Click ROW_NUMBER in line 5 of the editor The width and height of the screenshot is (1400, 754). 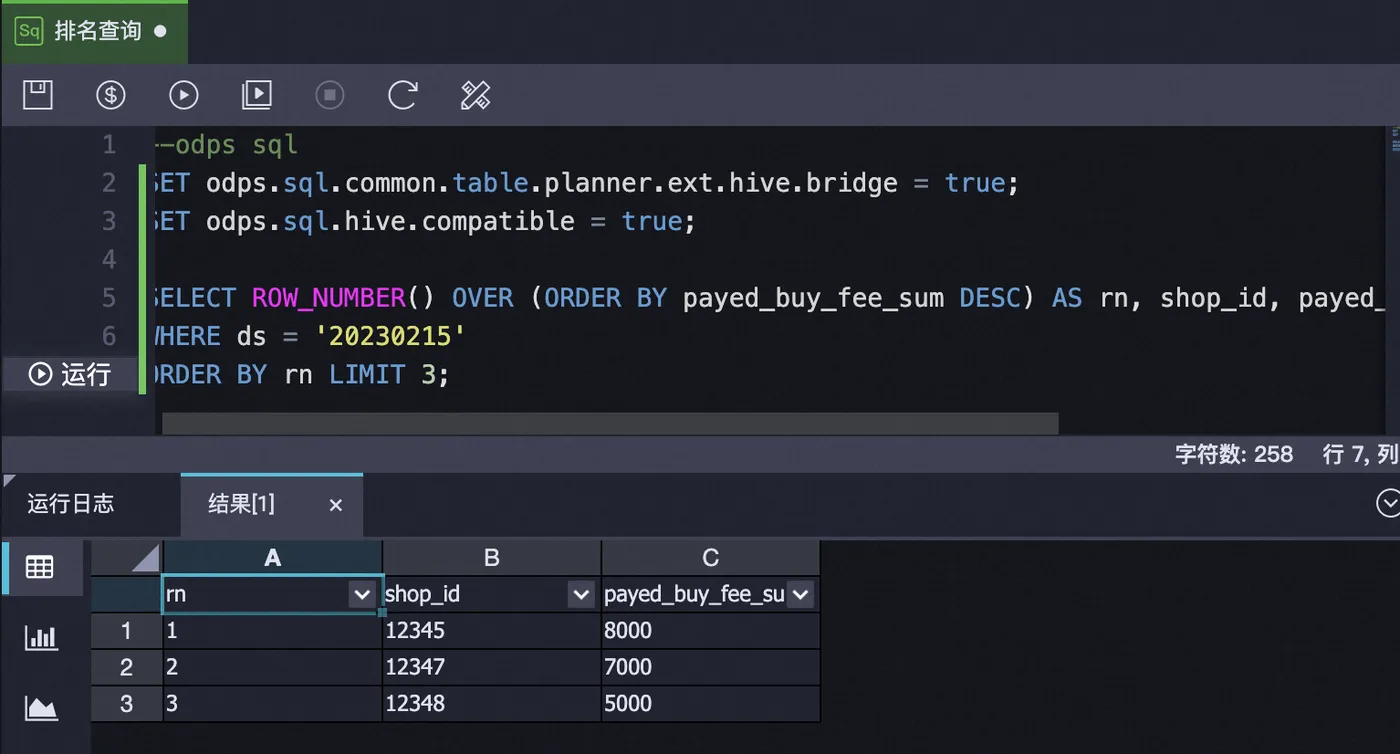329,298
